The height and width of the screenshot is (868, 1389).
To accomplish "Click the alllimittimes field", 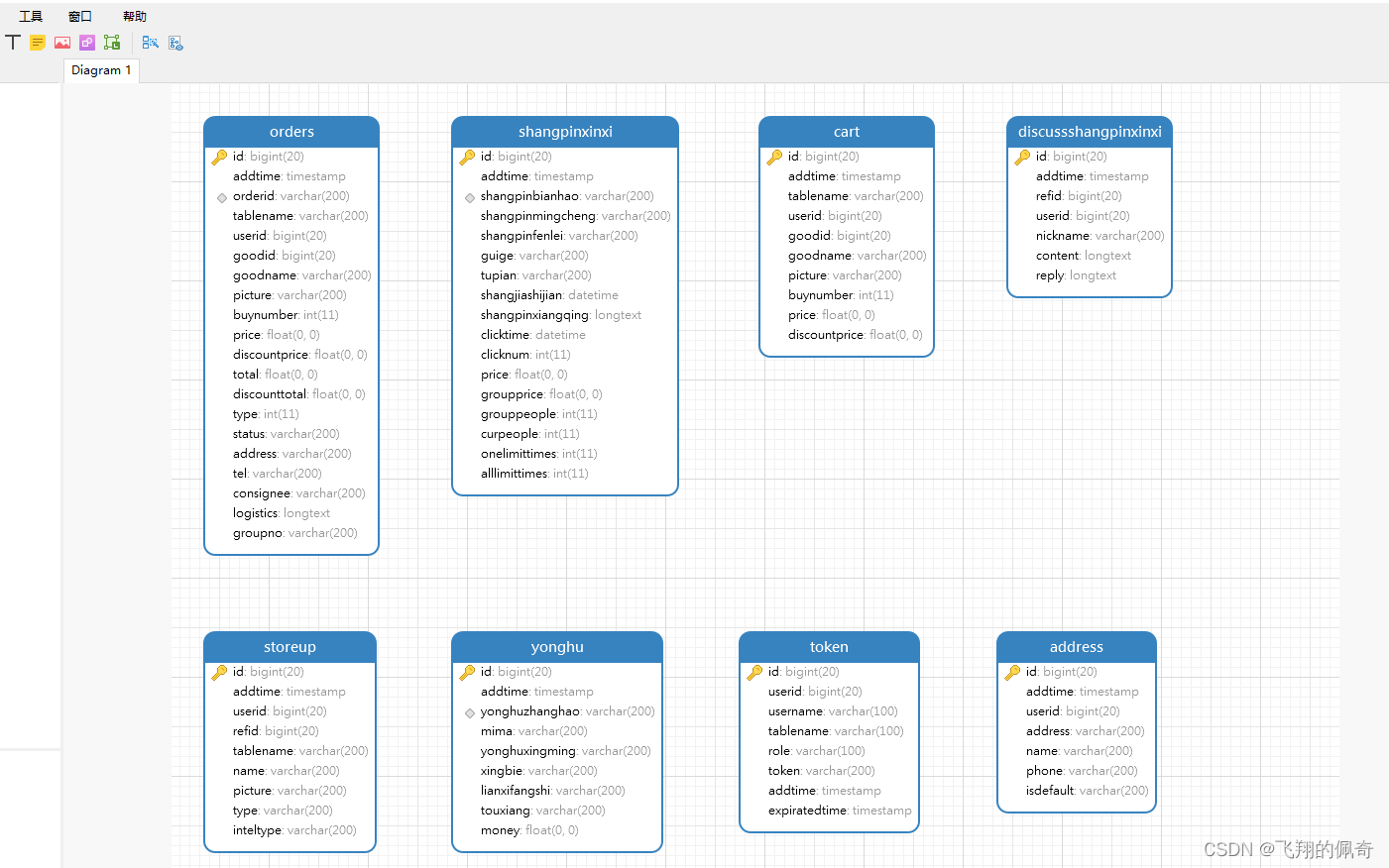I will [x=534, y=474].
